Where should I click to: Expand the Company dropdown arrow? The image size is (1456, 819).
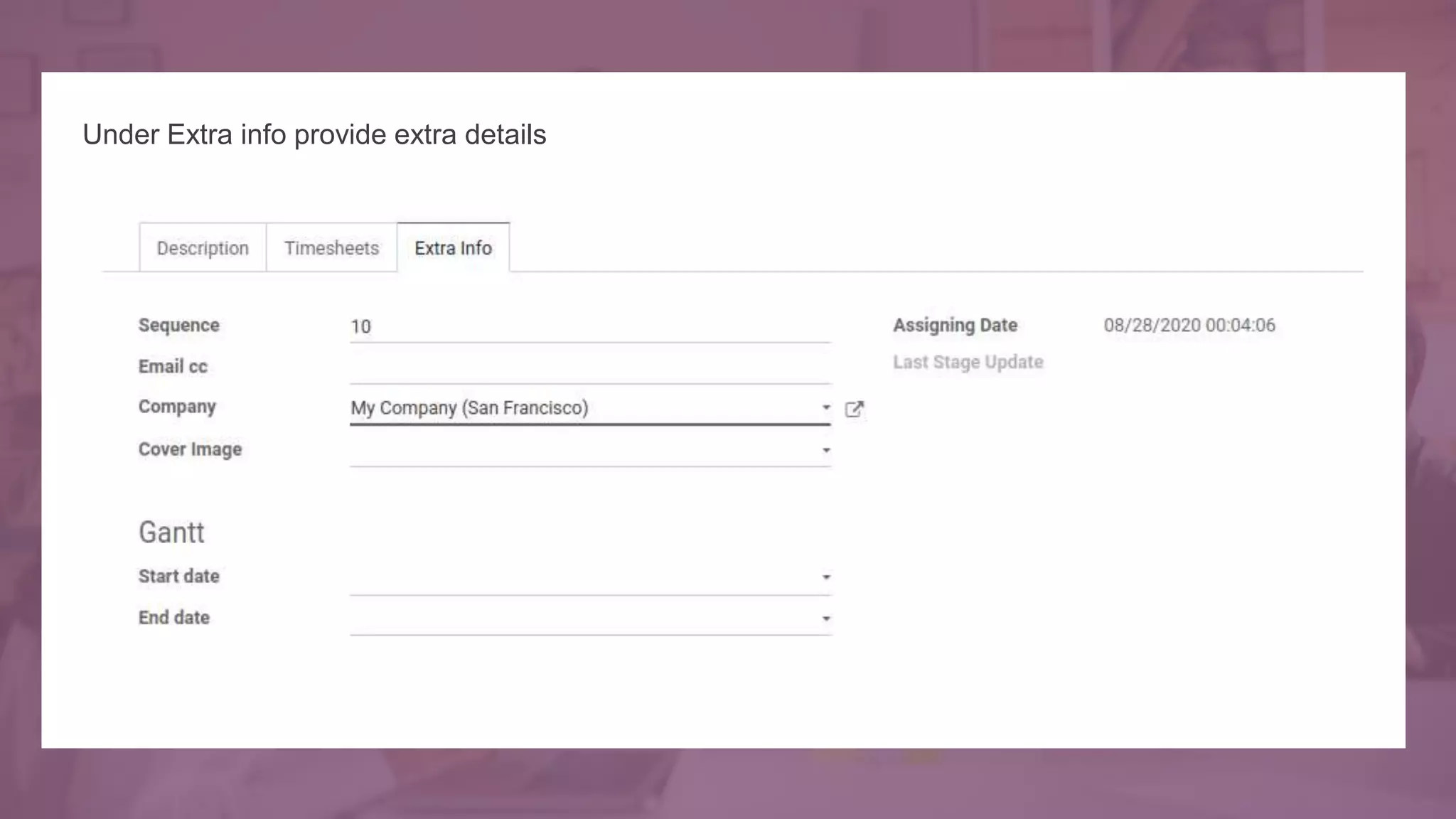point(826,407)
